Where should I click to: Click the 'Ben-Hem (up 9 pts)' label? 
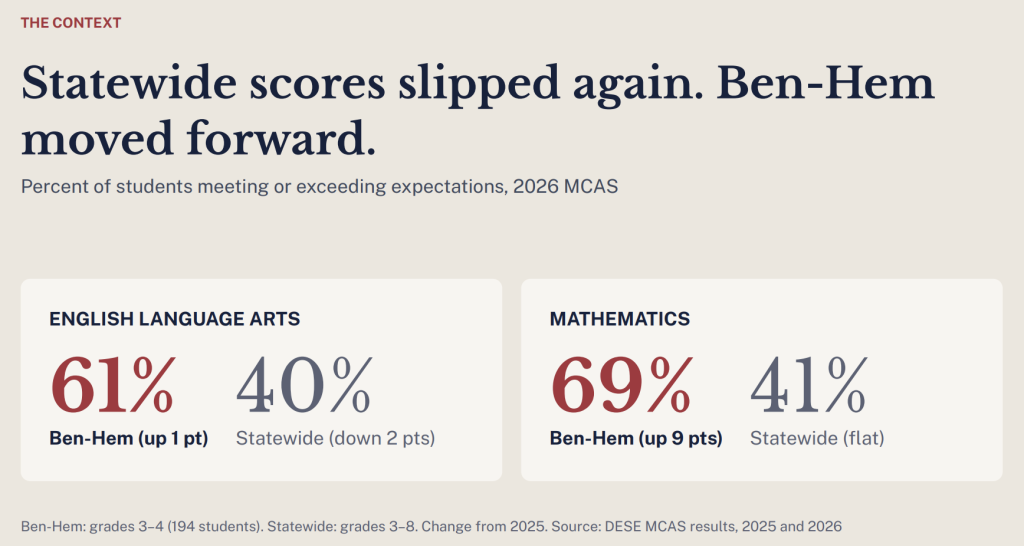pyautogui.click(x=636, y=438)
